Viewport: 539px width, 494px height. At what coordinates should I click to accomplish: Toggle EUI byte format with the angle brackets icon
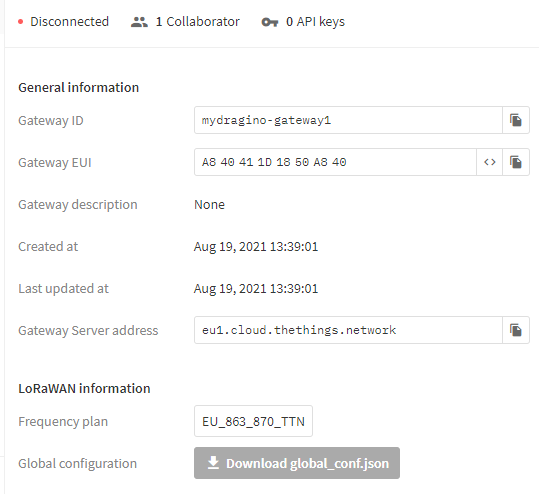click(x=490, y=162)
